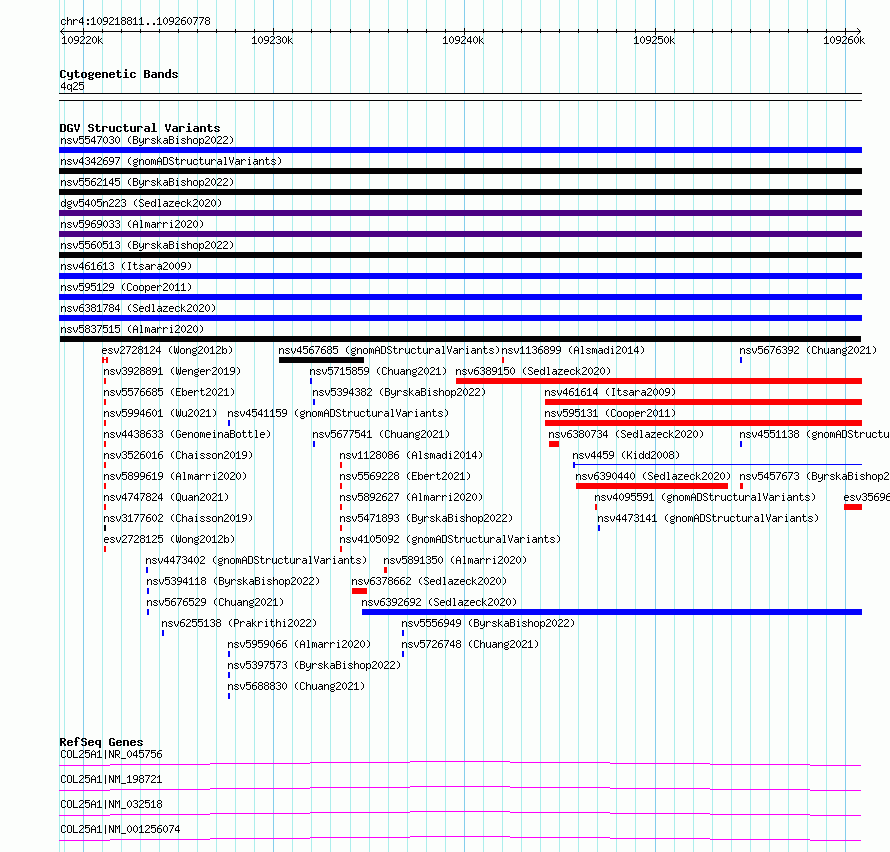This screenshot has height=852, width=890.
Task: Click the red bar under nsv6389150
Action: coord(658,381)
